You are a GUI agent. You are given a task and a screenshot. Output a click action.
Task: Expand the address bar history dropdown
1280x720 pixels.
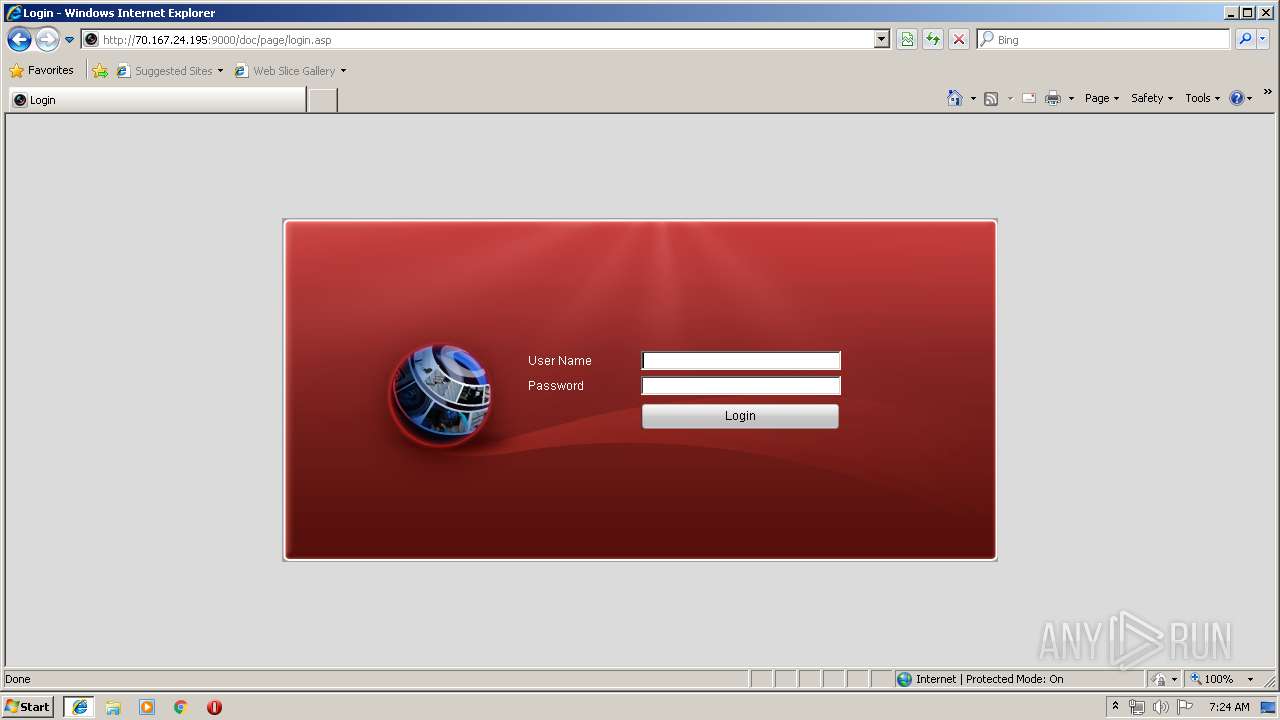[x=882, y=40]
